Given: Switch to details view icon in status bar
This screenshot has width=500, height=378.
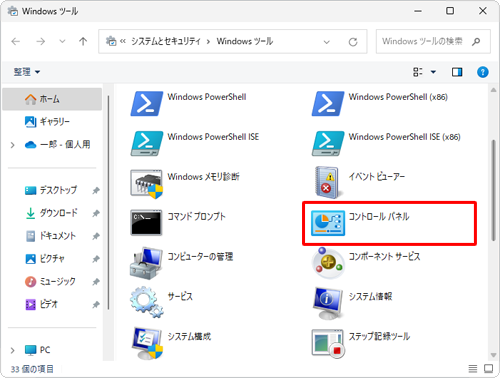Looking at the screenshot, I should pos(473,369).
